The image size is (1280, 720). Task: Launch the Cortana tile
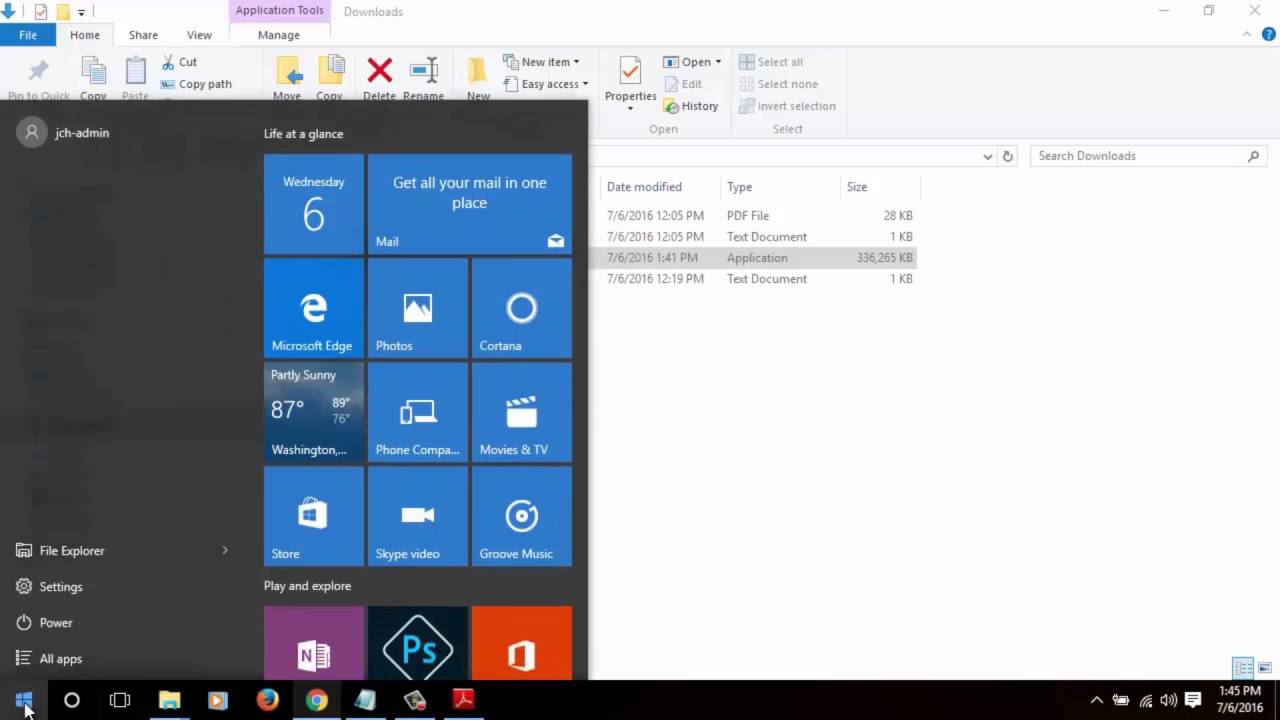(x=522, y=308)
